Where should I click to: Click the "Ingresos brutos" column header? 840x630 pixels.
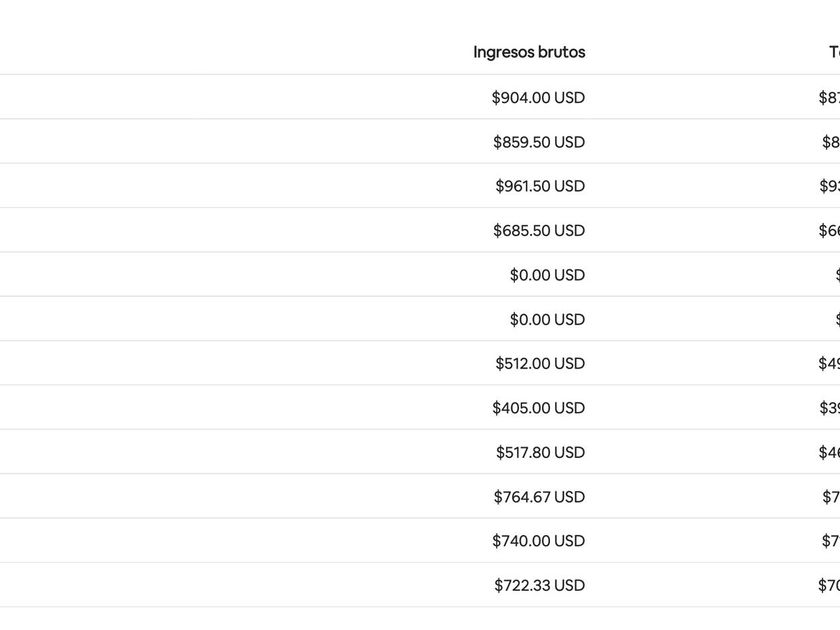coord(529,52)
